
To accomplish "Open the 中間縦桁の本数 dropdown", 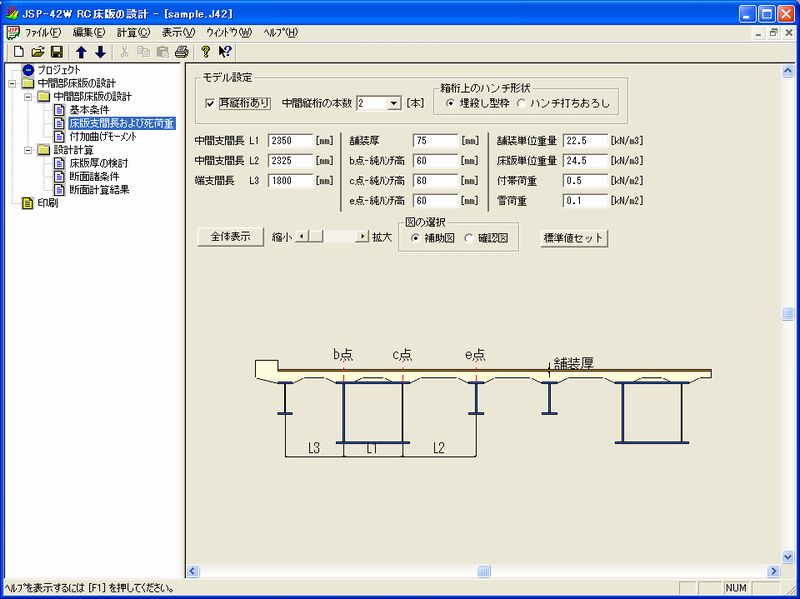I will 394,103.
